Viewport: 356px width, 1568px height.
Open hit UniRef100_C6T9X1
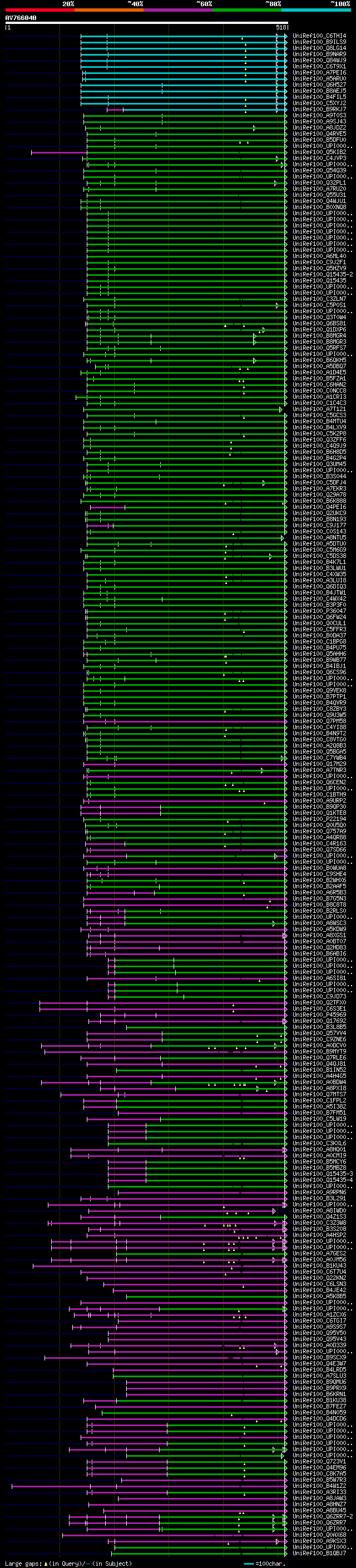pos(319,66)
